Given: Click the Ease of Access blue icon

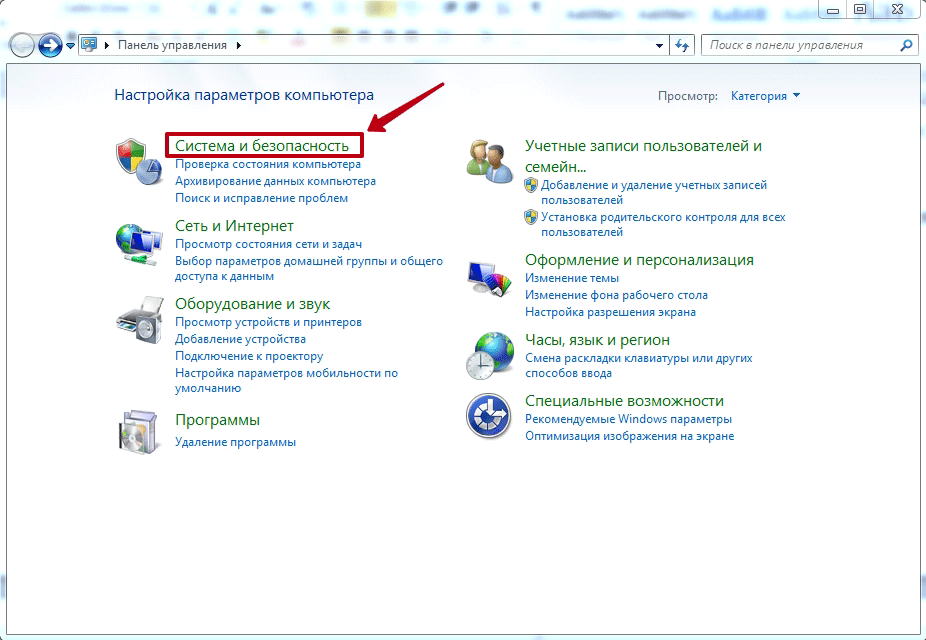Looking at the screenshot, I should click(490, 415).
